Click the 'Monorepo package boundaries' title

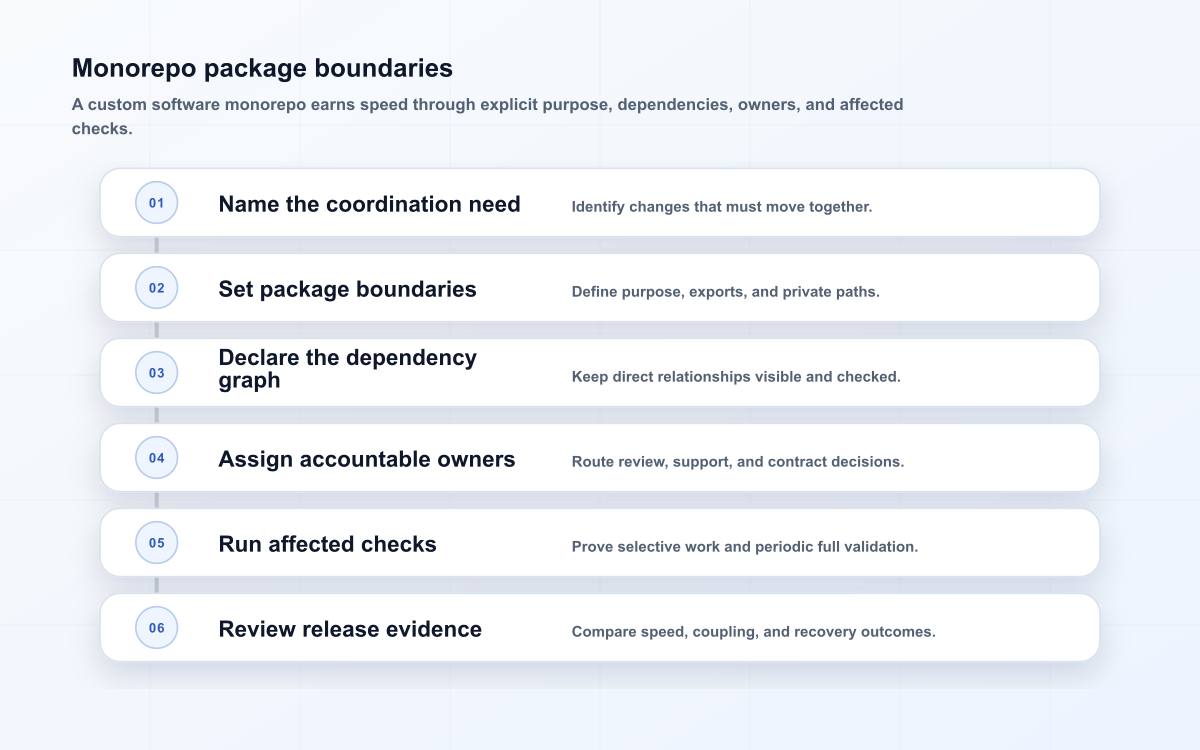pyautogui.click(x=262, y=68)
